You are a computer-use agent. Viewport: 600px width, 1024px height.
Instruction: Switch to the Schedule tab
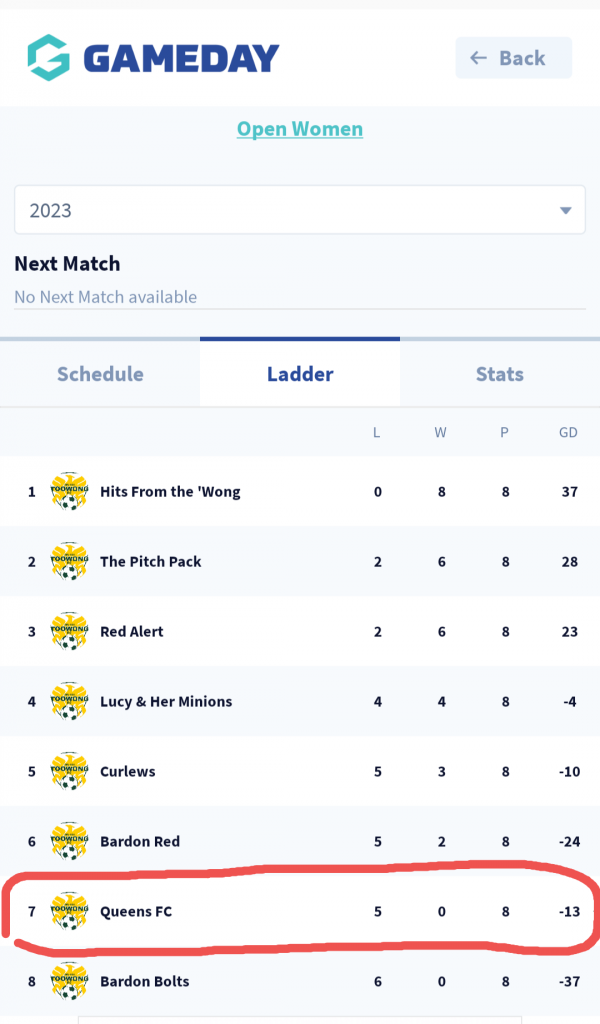tap(100, 374)
